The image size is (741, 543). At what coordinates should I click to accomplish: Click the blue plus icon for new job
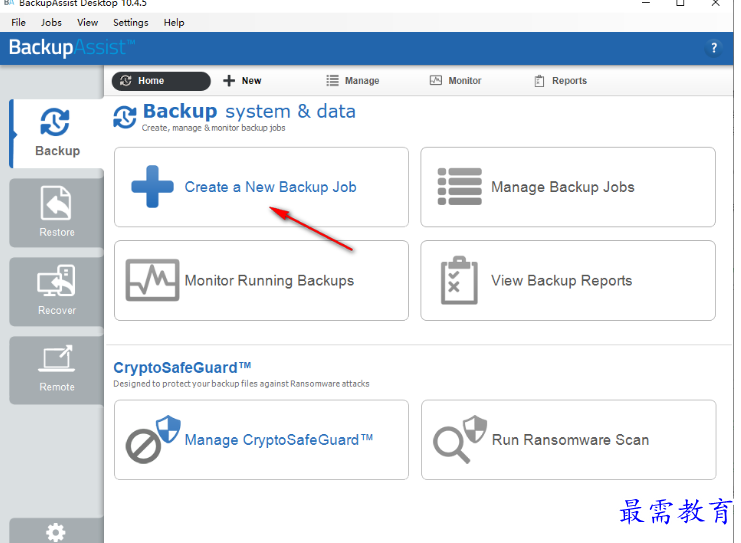152,187
